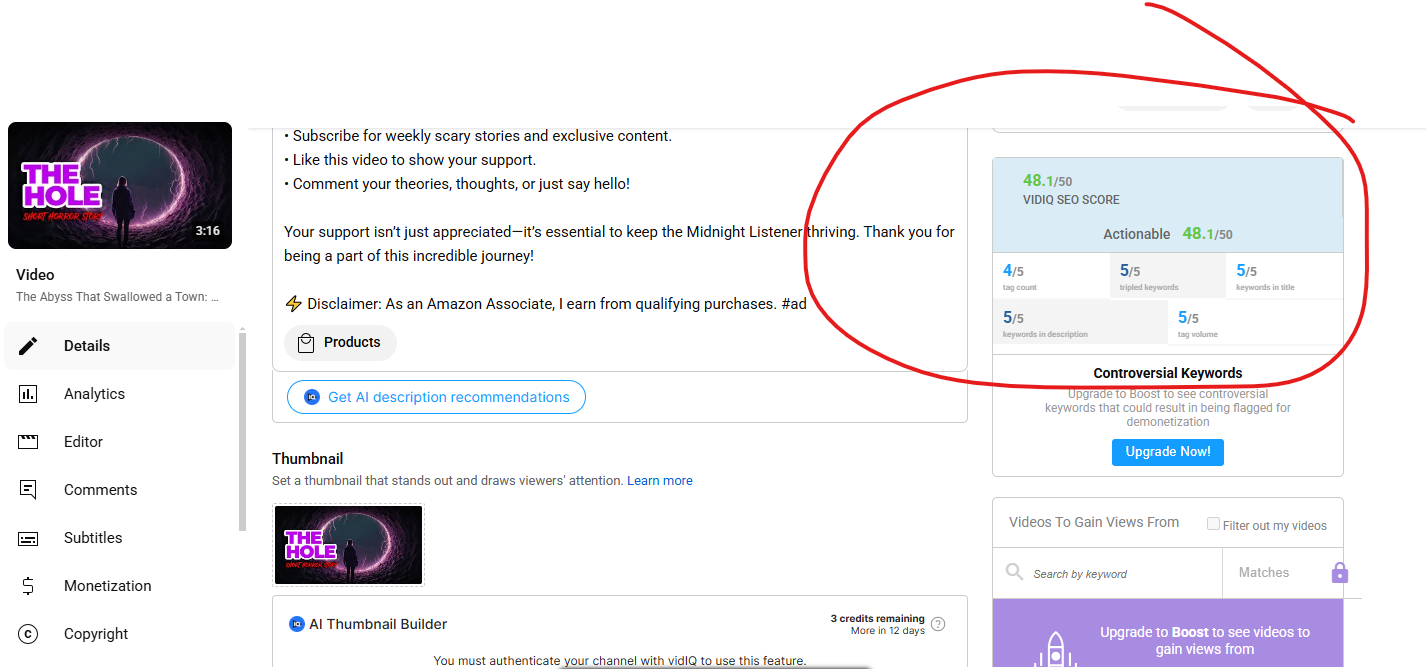The width and height of the screenshot is (1426, 669).
Task: Click the purple lock icon near Matches
Action: (x=1340, y=573)
